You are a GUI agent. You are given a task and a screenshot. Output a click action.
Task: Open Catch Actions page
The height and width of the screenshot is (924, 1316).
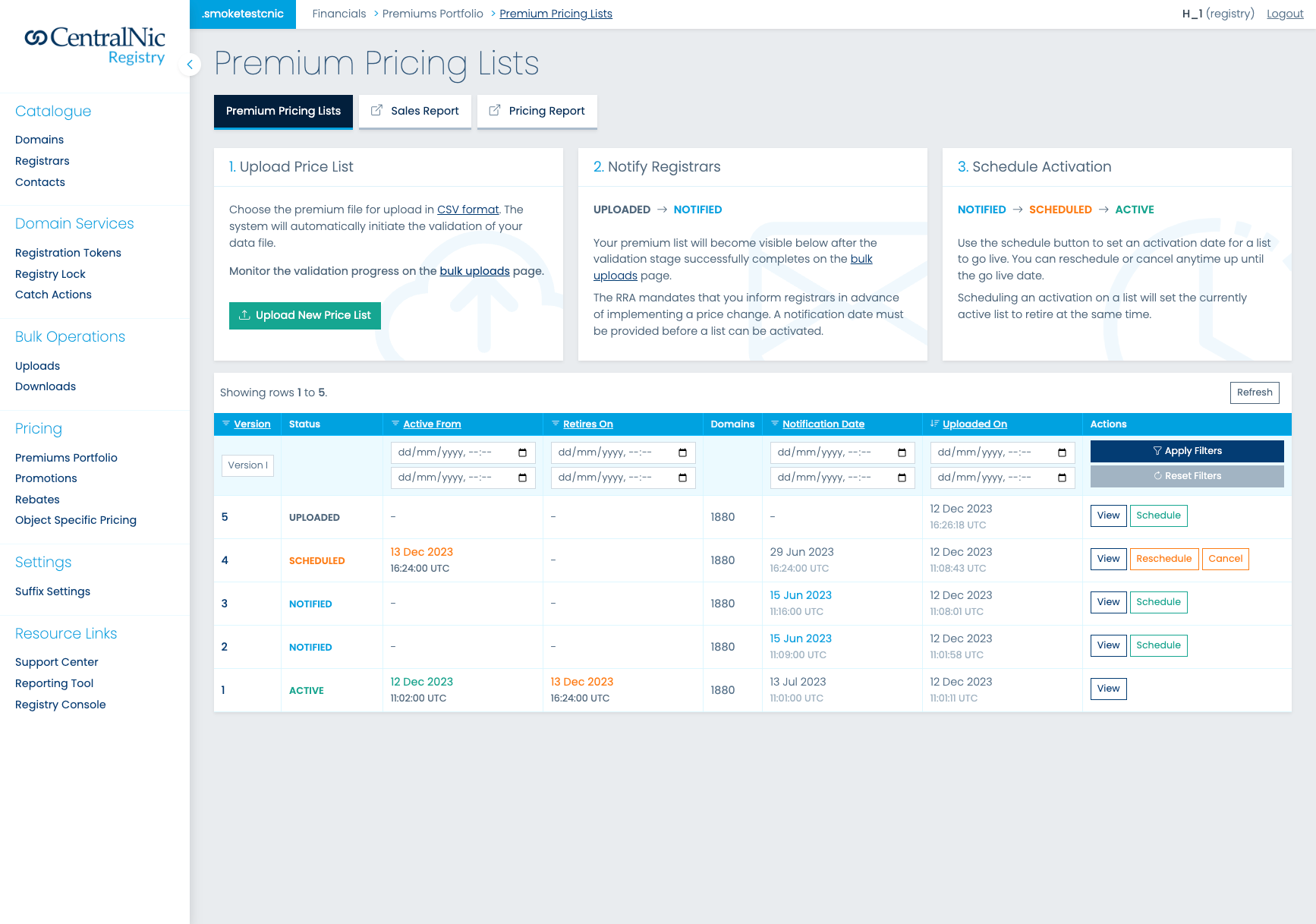pos(53,295)
